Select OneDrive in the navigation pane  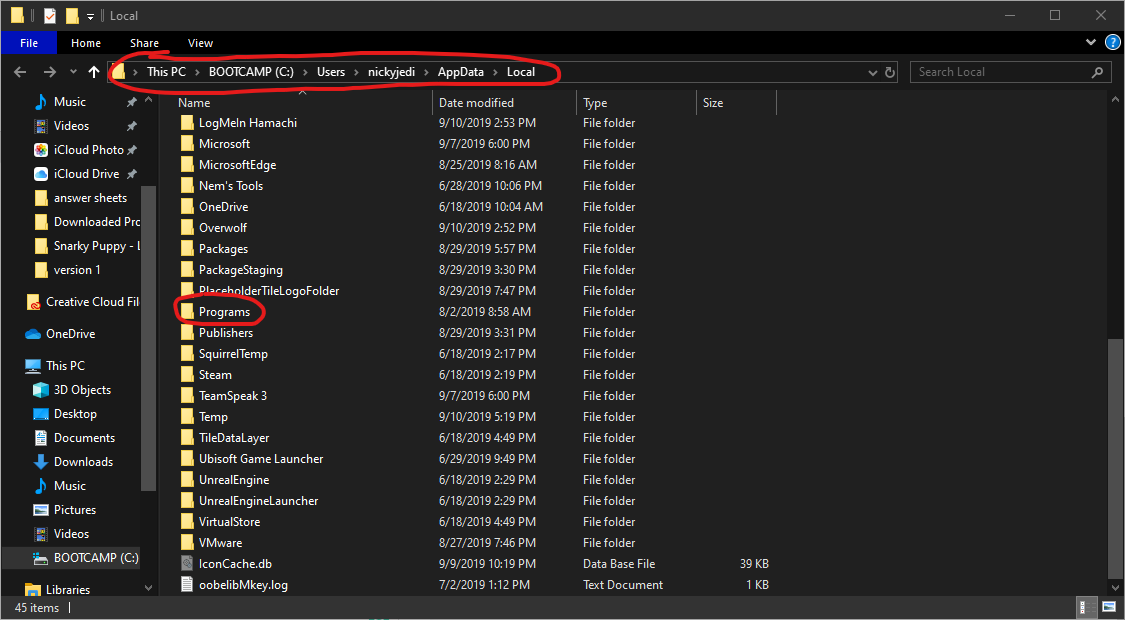click(70, 334)
